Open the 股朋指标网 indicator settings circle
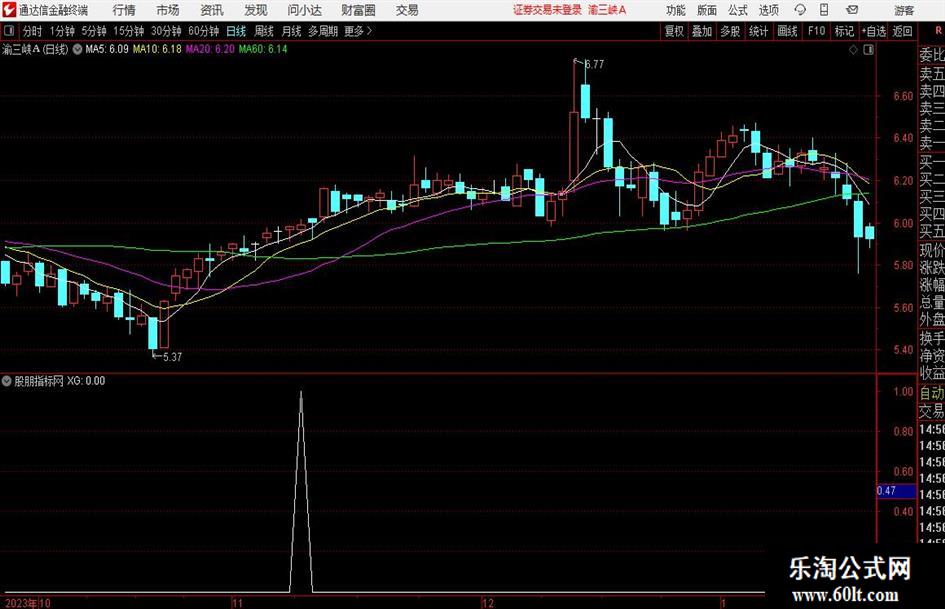The image size is (945, 609). 7,381
